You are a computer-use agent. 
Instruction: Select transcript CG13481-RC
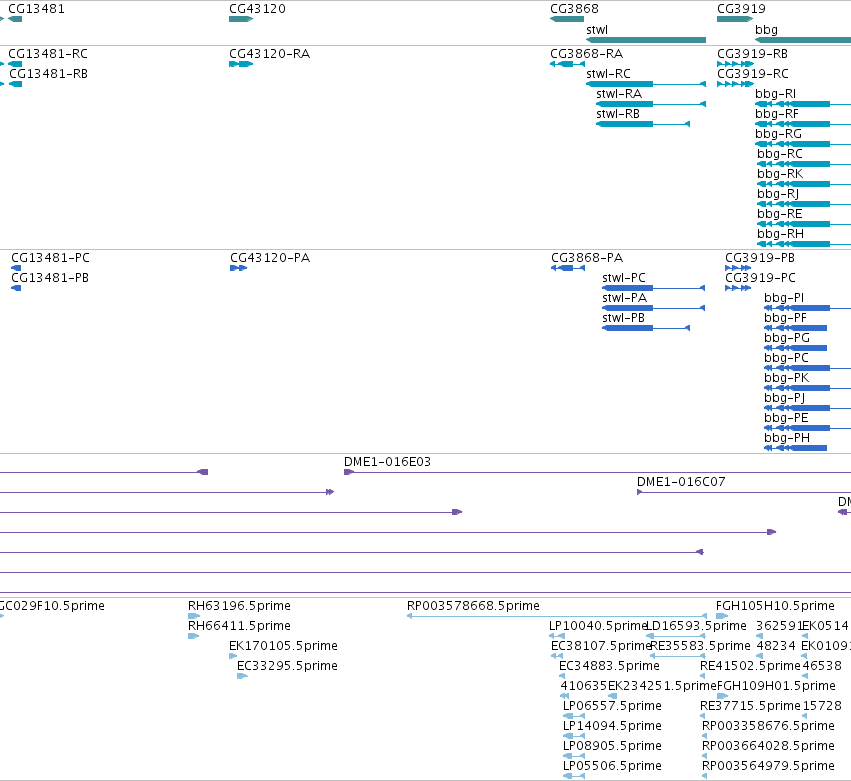15,64
